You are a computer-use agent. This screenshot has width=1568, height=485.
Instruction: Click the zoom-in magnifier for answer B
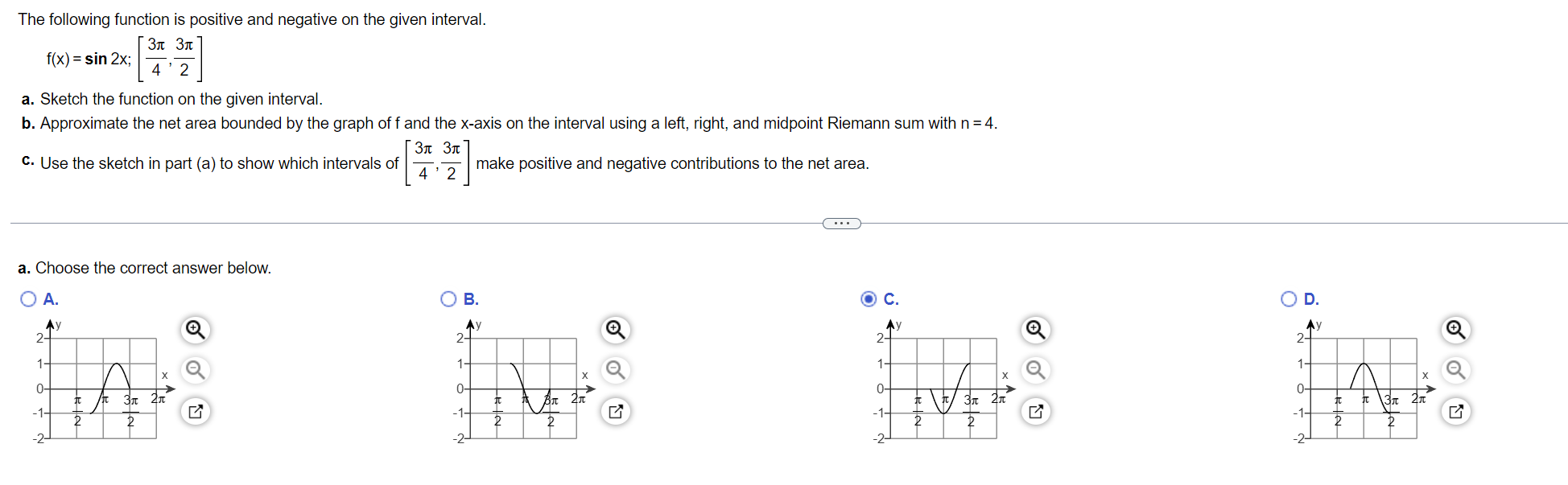(615, 330)
